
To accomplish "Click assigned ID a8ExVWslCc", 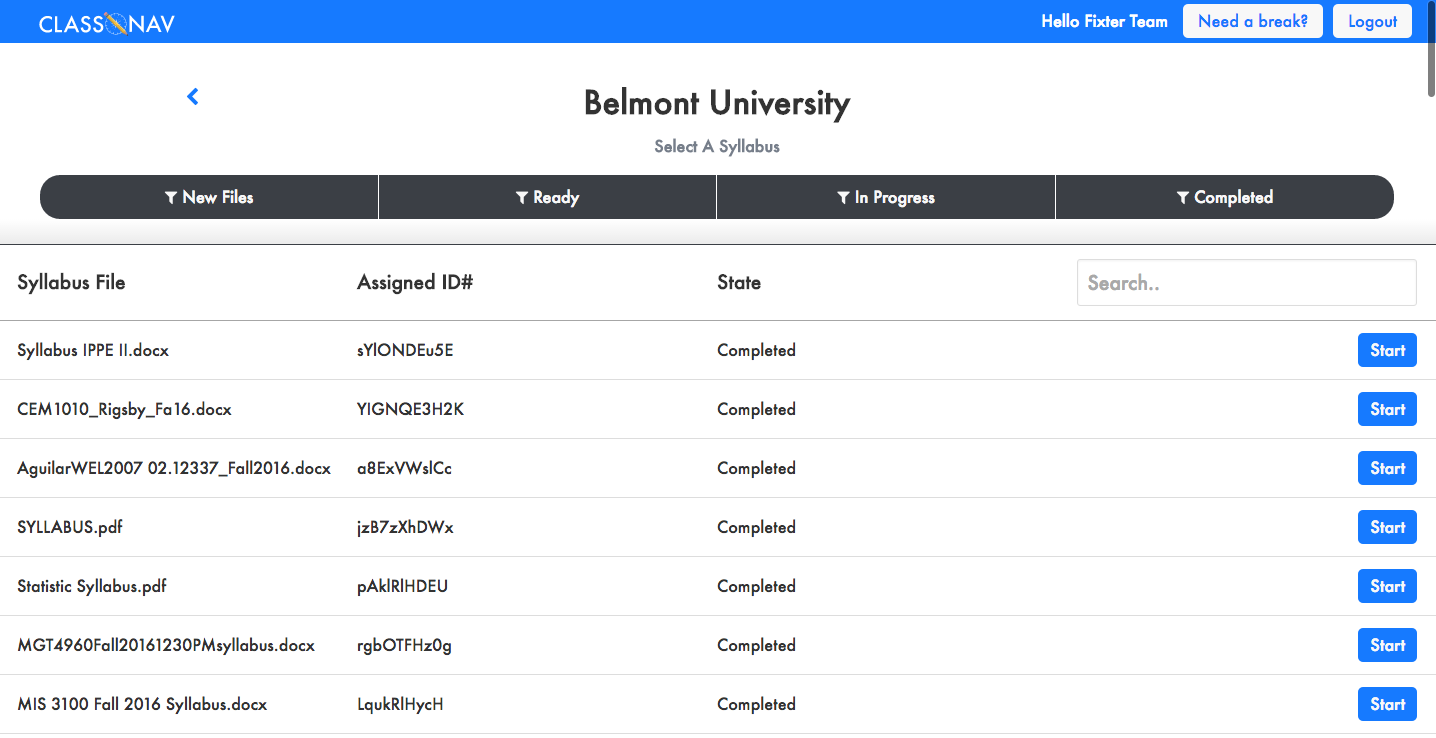I will 404,468.
